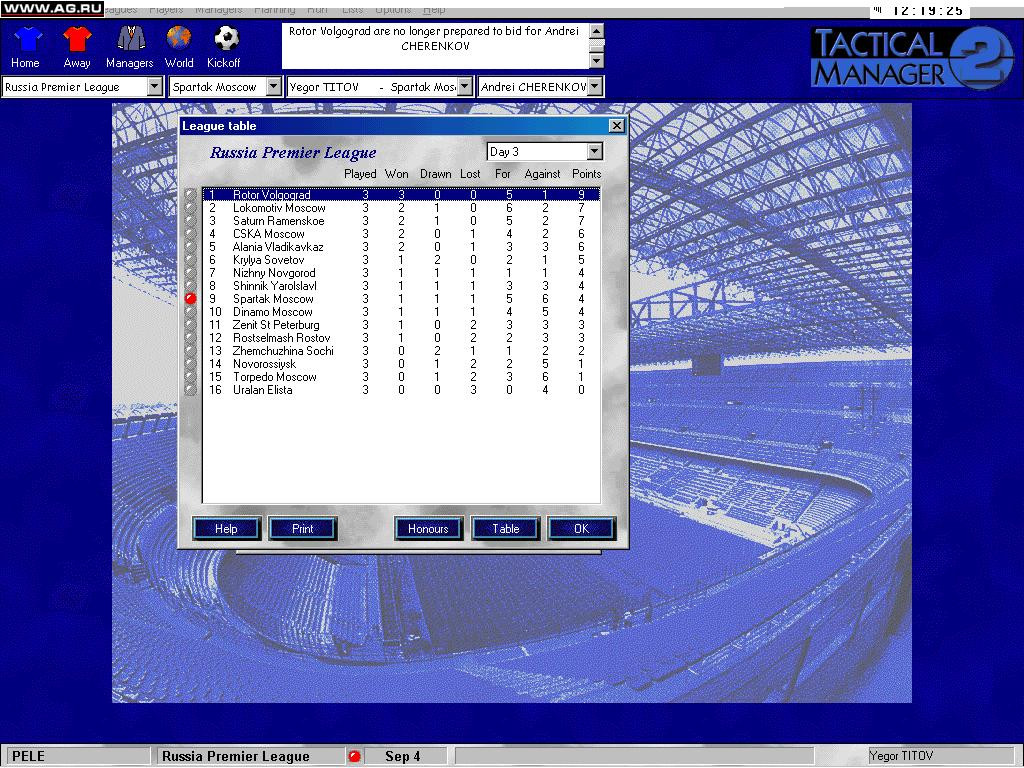Open the World globe icon
The width and height of the screenshot is (1024, 768).
(178, 38)
